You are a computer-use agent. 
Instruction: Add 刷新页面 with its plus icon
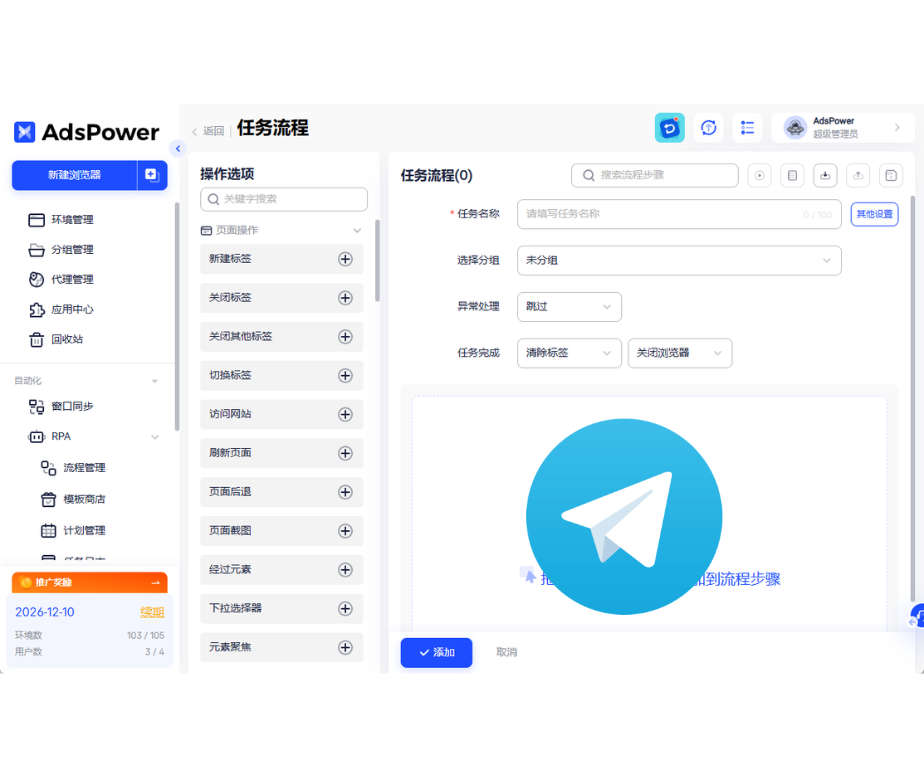[x=345, y=453]
